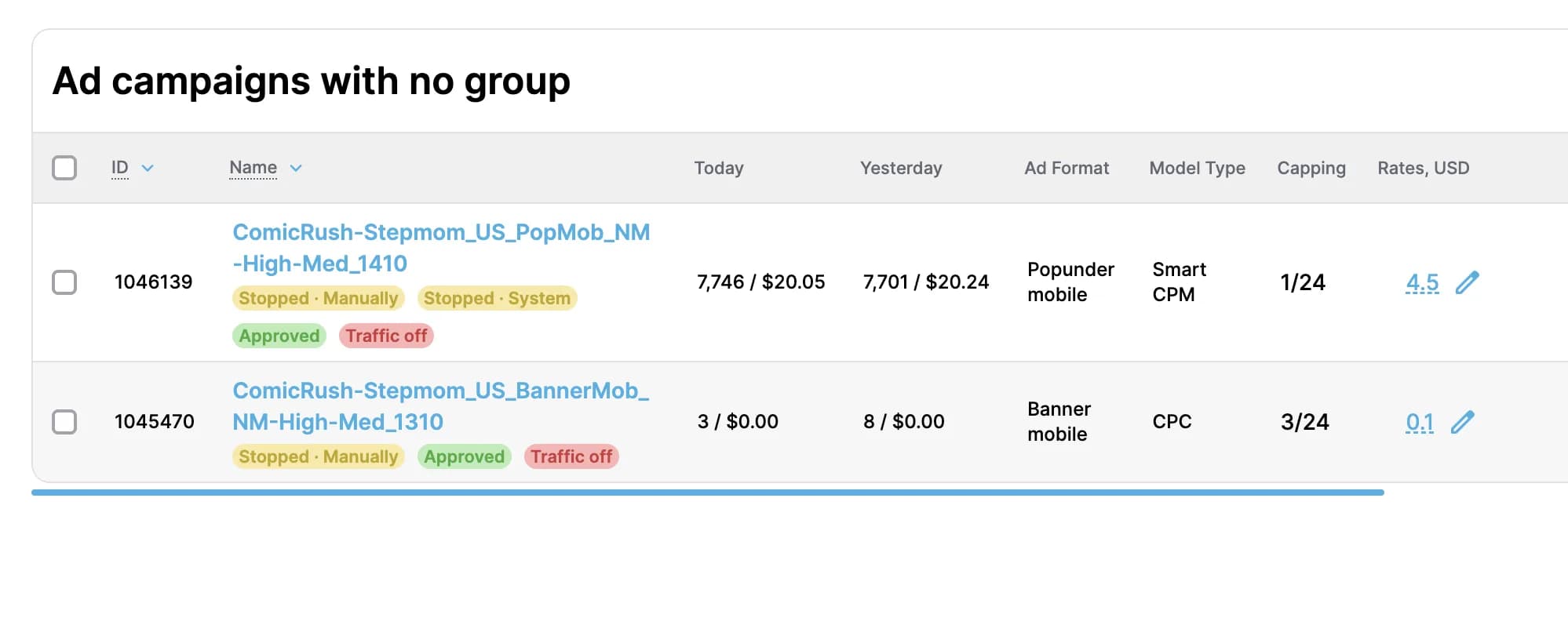Viewport: 1568px width, 618px height.
Task: Click the Rates, USD column header
Action: point(1424,168)
